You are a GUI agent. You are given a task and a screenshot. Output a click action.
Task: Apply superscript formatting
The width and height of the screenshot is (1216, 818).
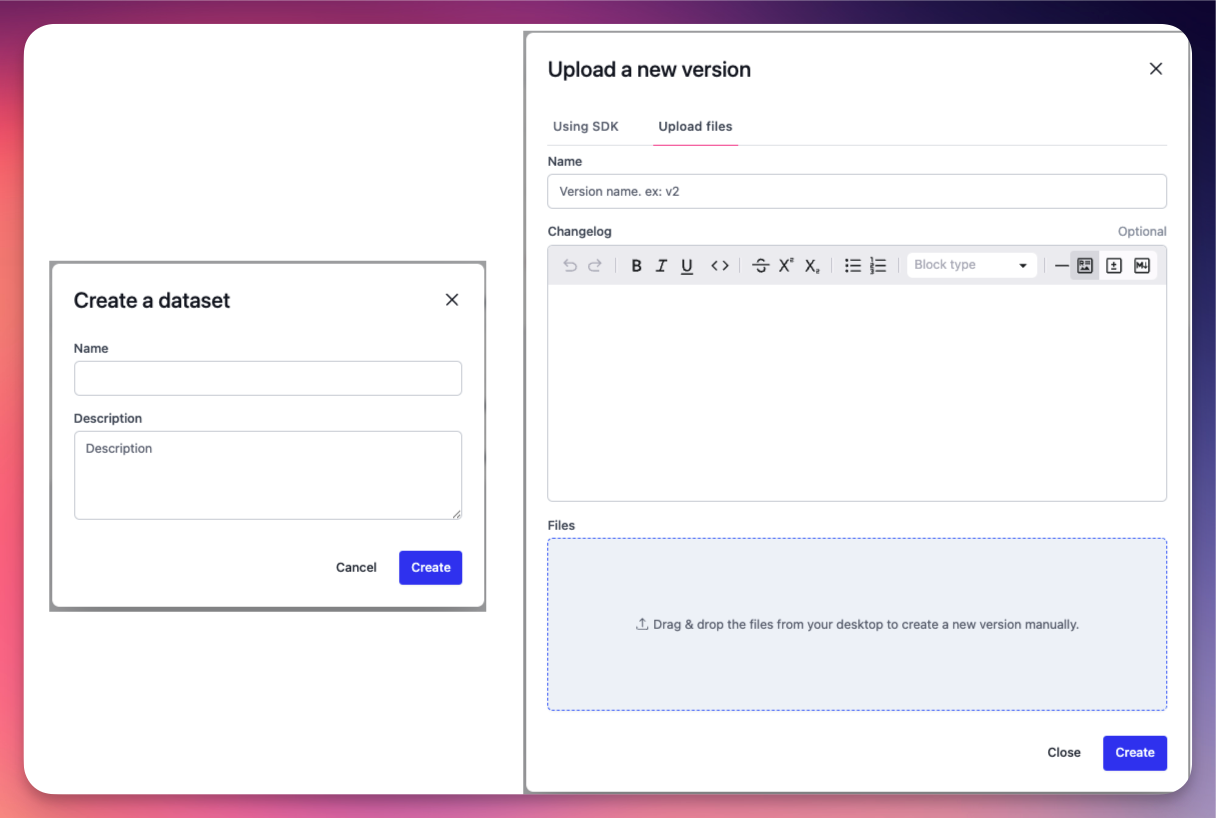click(786, 265)
